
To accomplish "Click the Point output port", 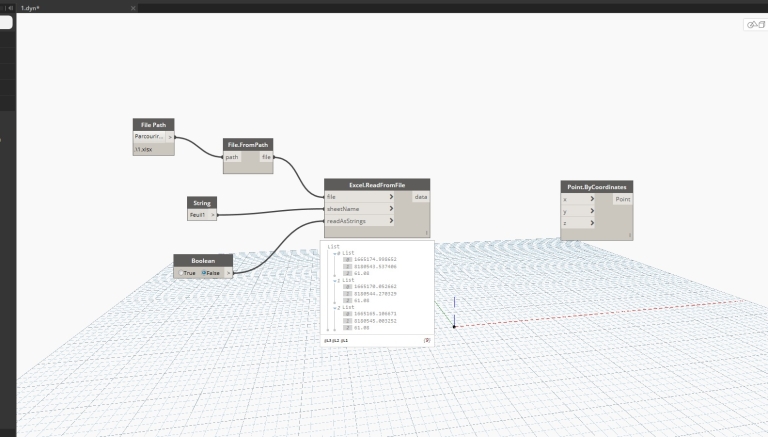I will pyautogui.click(x=623, y=199).
